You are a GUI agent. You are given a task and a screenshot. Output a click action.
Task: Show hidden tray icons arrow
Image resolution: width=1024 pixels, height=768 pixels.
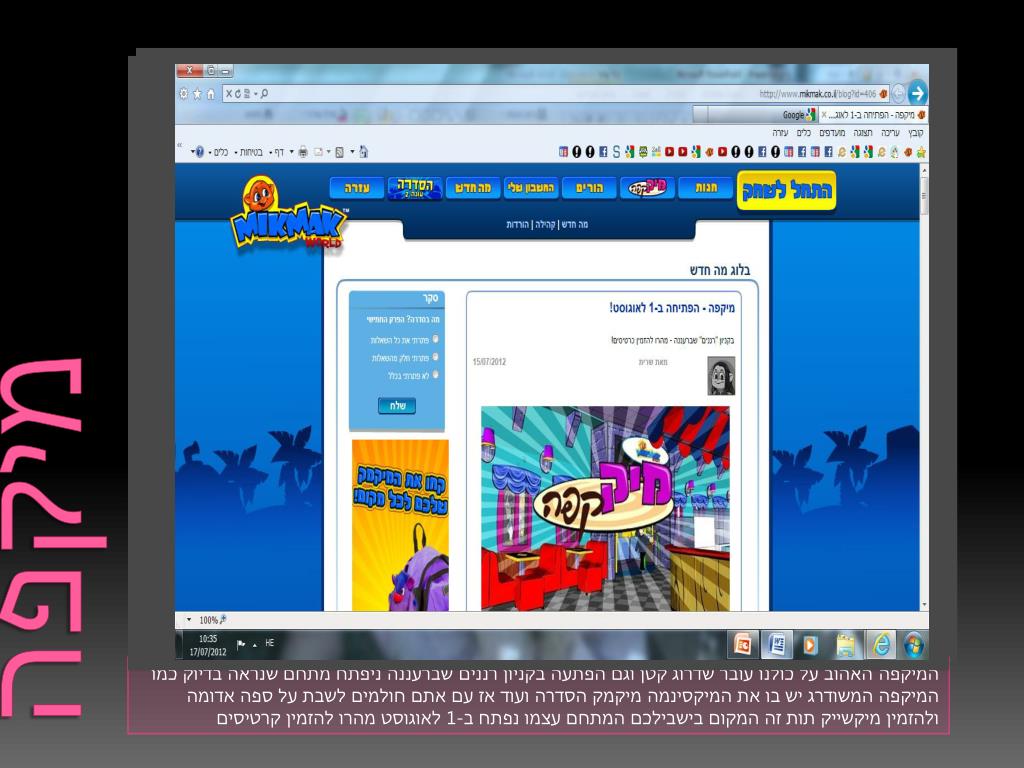pyautogui.click(x=255, y=645)
